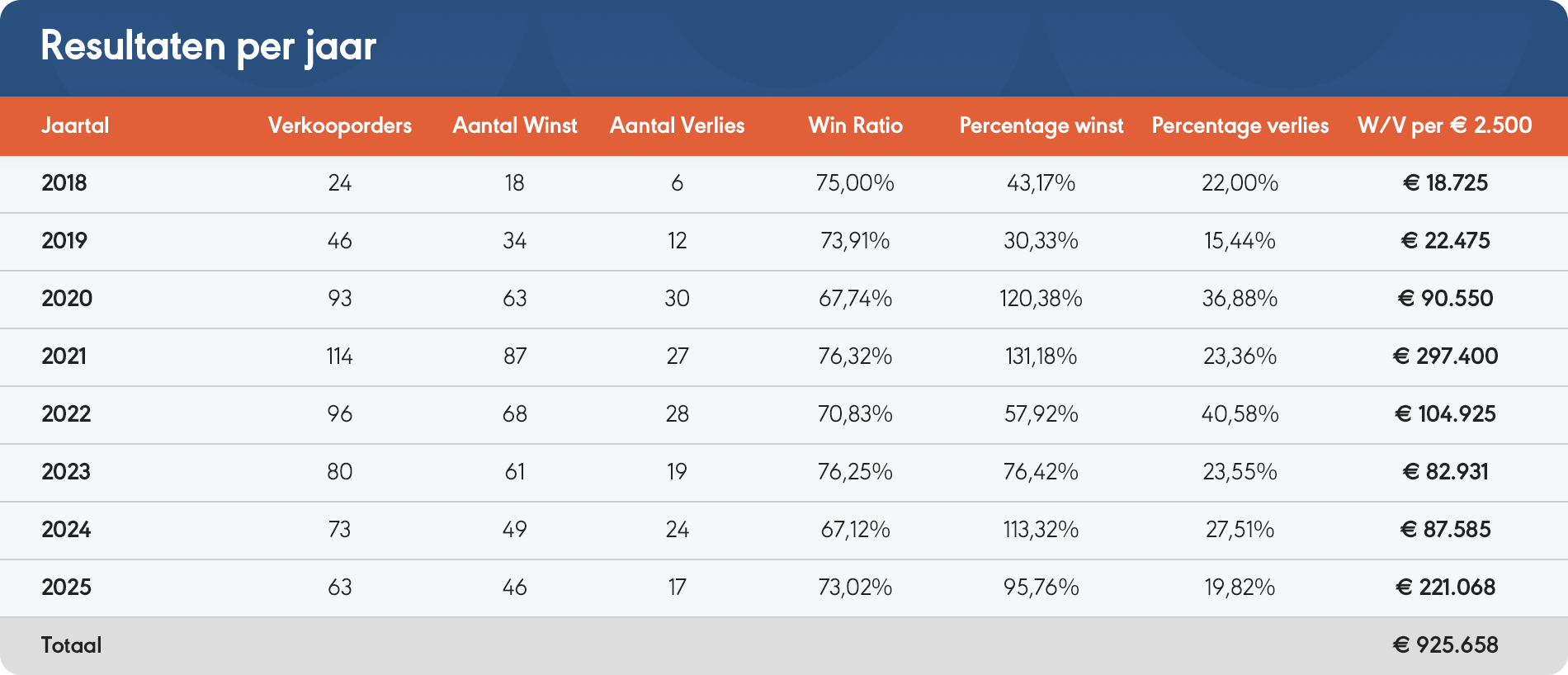Click the 2021 year row label
This screenshot has width=1568, height=675.
click(64, 356)
